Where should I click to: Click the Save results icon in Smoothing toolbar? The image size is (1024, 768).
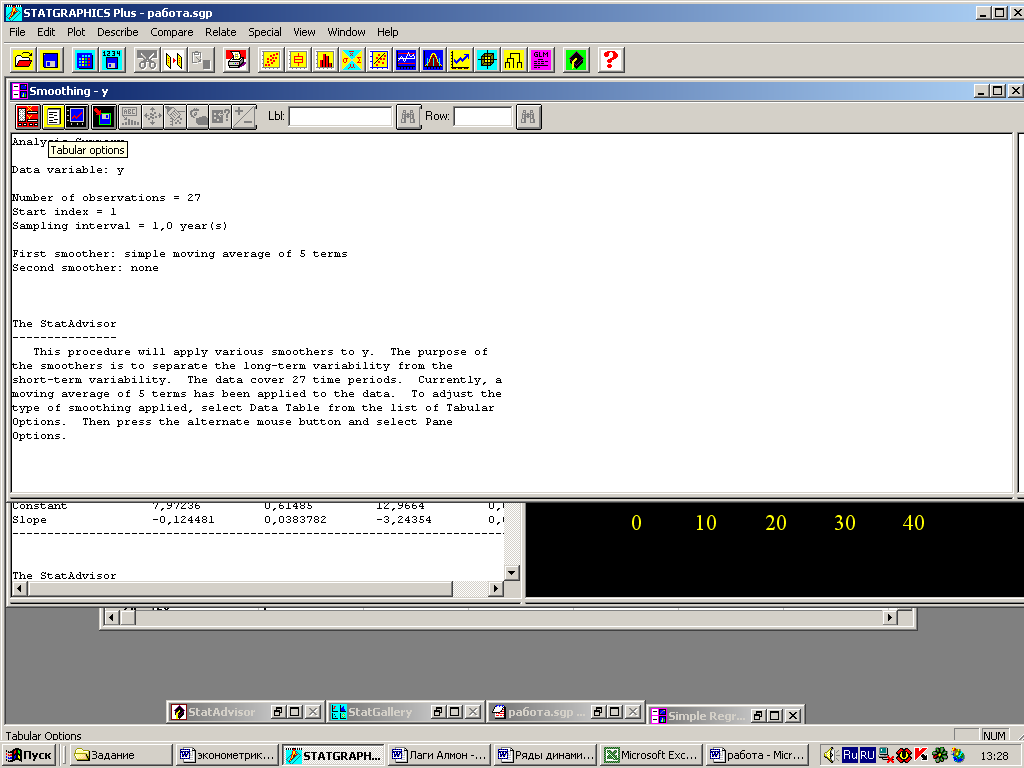point(103,117)
